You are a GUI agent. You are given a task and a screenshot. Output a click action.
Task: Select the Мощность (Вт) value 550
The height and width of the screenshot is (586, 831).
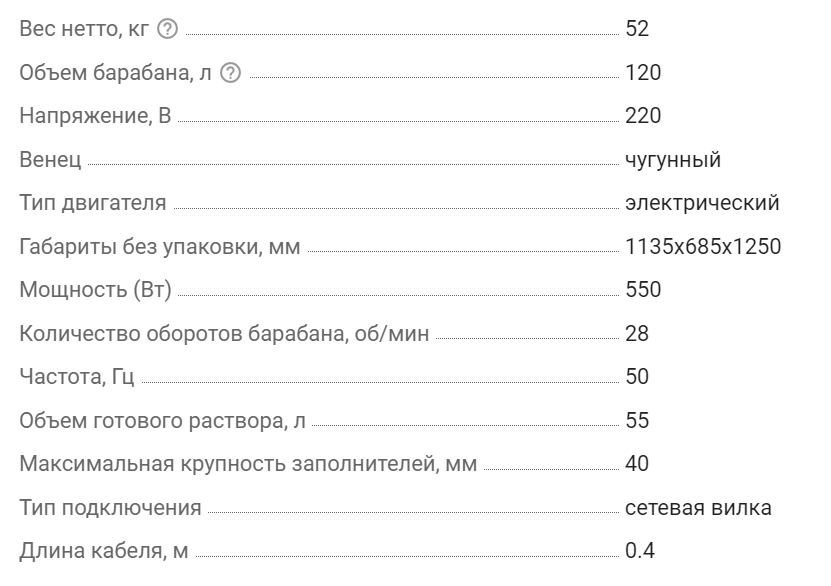click(643, 290)
